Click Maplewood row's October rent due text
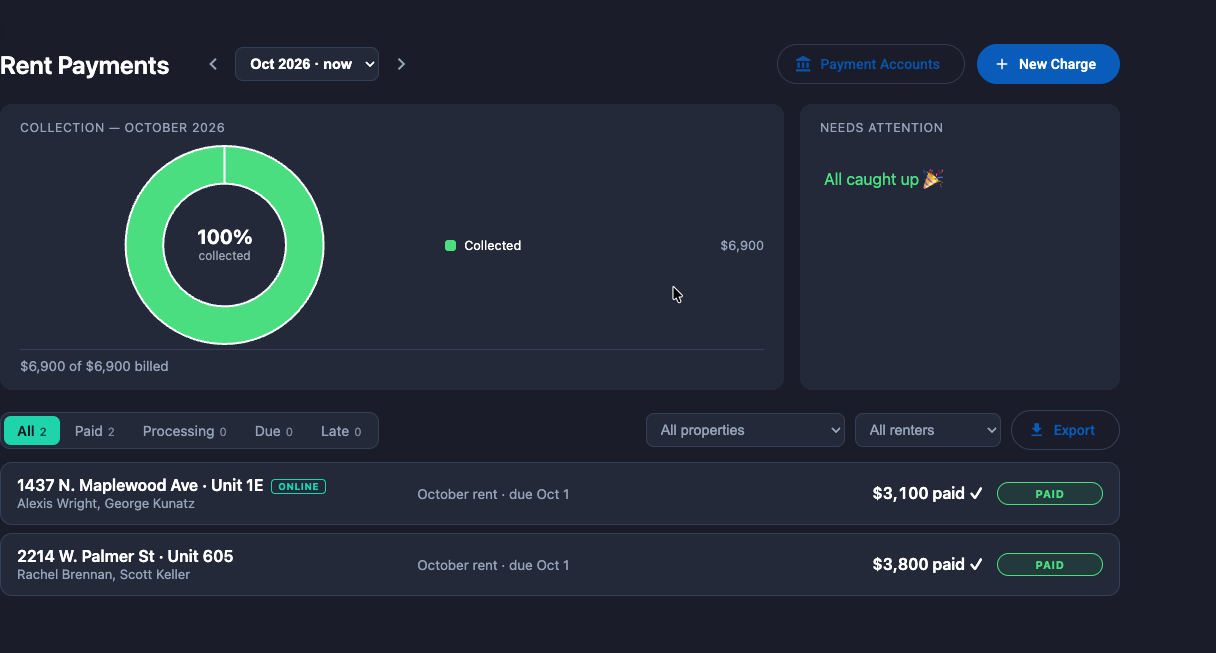This screenshot has width=1216, height=653. [x=493, y=494]
